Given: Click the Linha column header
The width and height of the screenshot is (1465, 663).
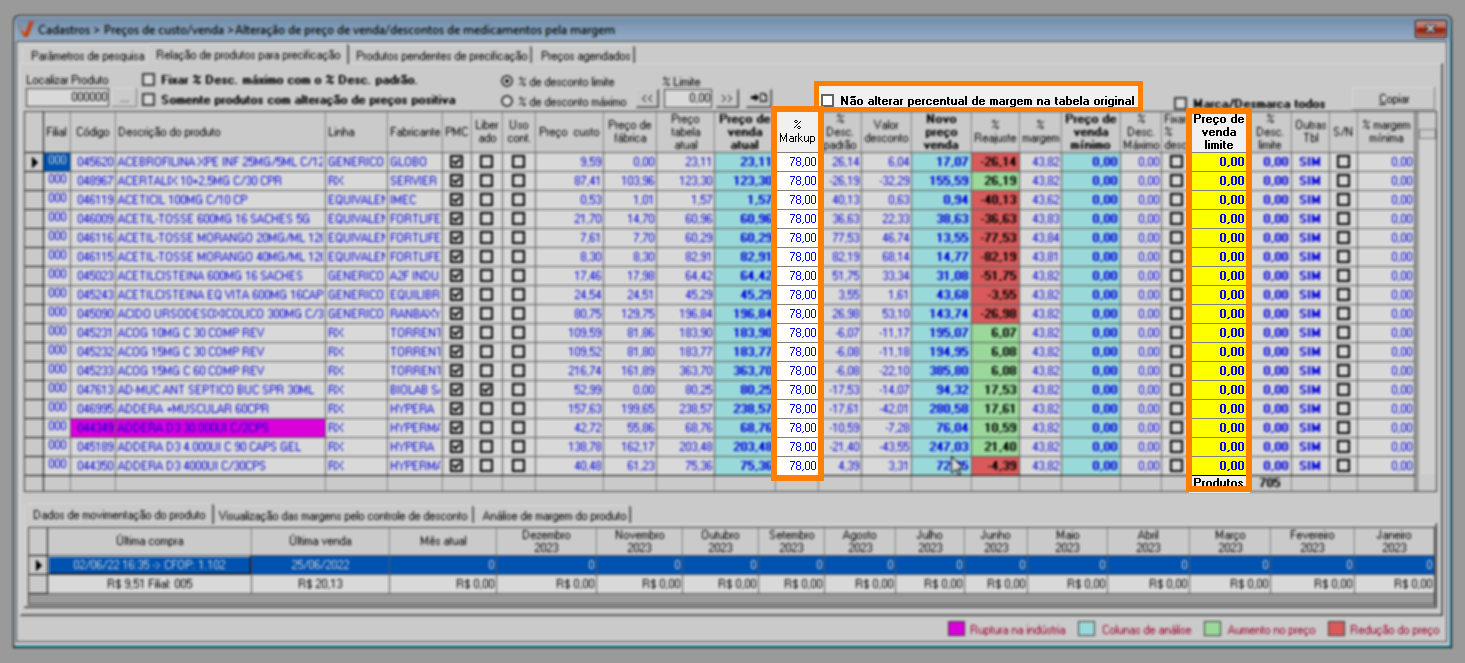Looking at the screenshot, I should [x=355, y=132].
